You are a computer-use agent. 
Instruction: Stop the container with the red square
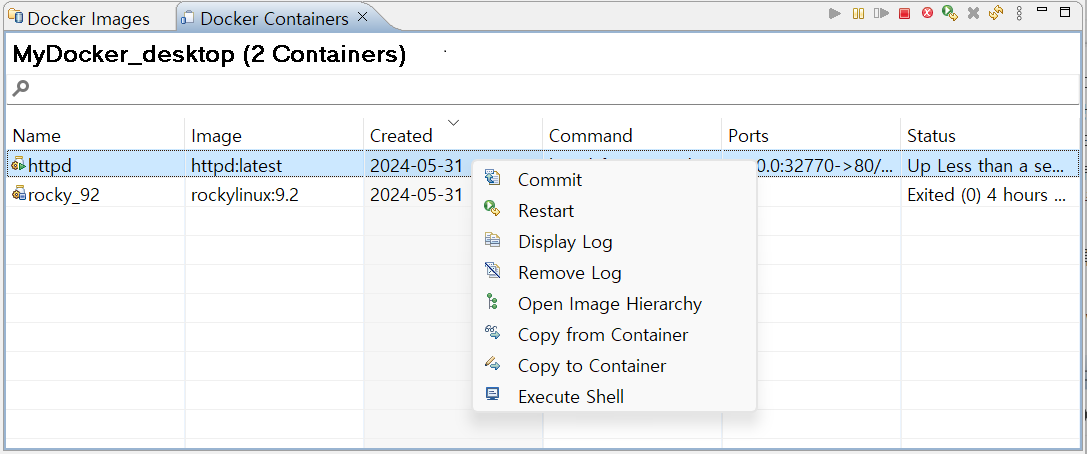click(904, 14)
